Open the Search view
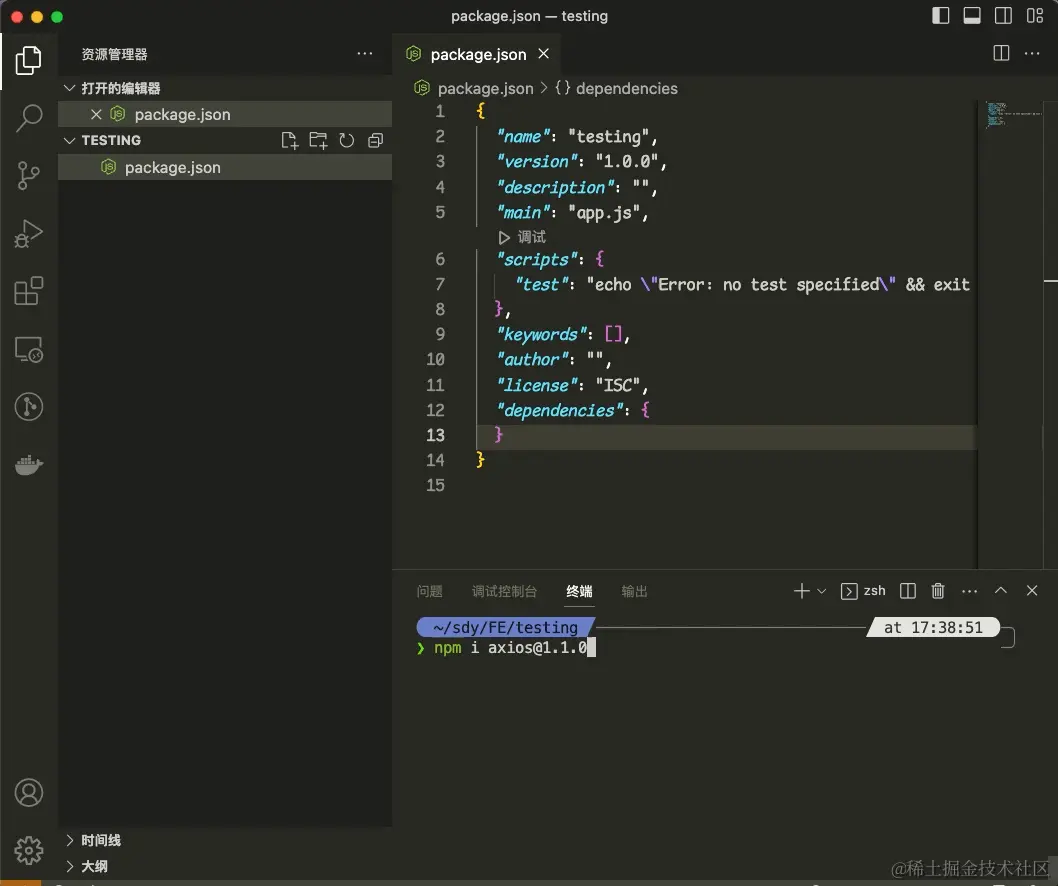 (x=28, y=118)
